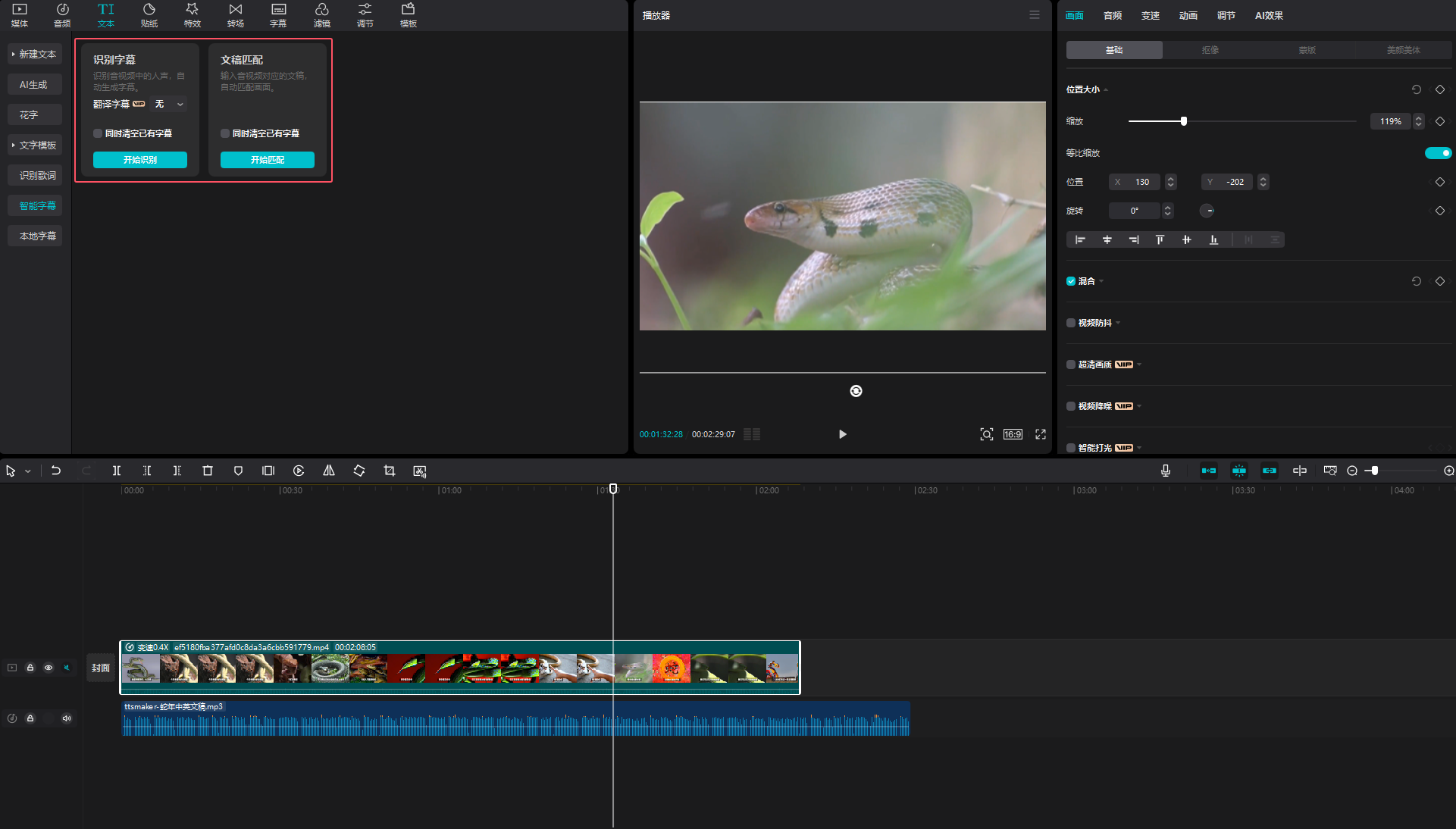The width and height of the screenshot is (1456, 829).
Task: Open the 字幕 captions panel
Action: pos(279,14)
